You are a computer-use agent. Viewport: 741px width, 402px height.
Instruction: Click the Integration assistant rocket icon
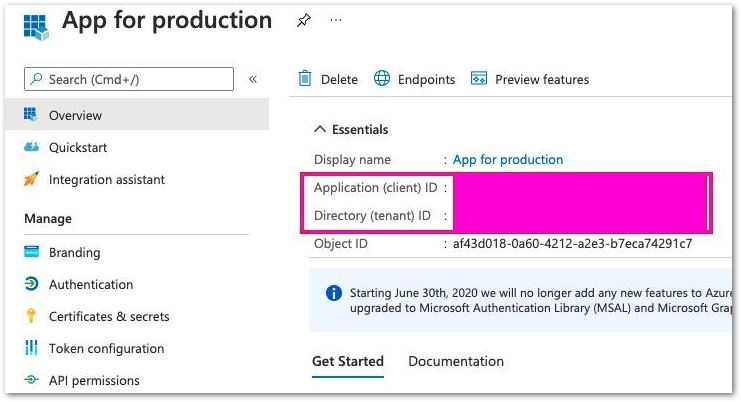(x=31, y=179)
